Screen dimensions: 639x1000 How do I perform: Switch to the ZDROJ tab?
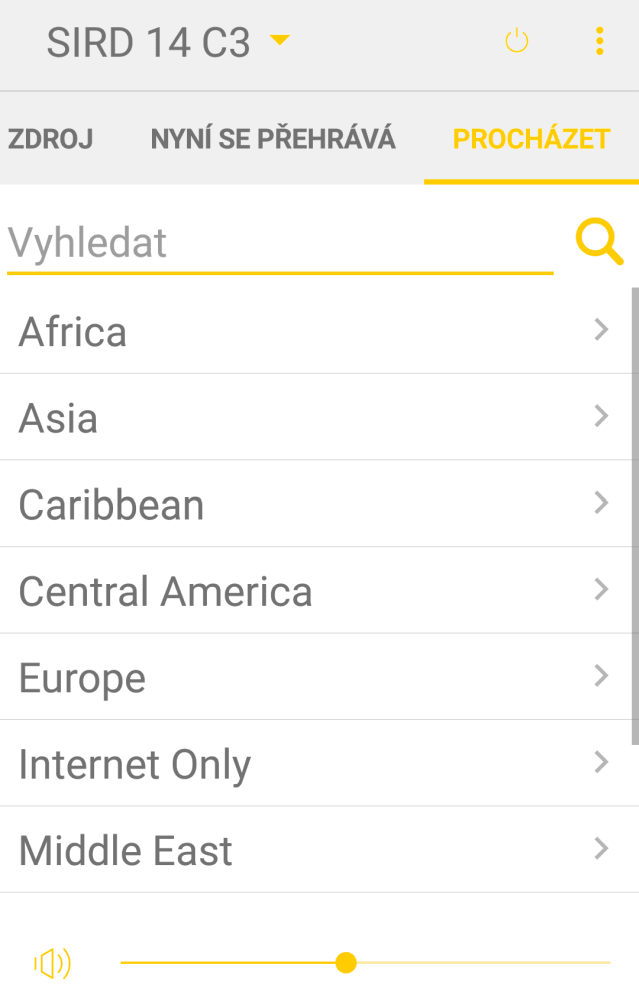pos(50,139)
